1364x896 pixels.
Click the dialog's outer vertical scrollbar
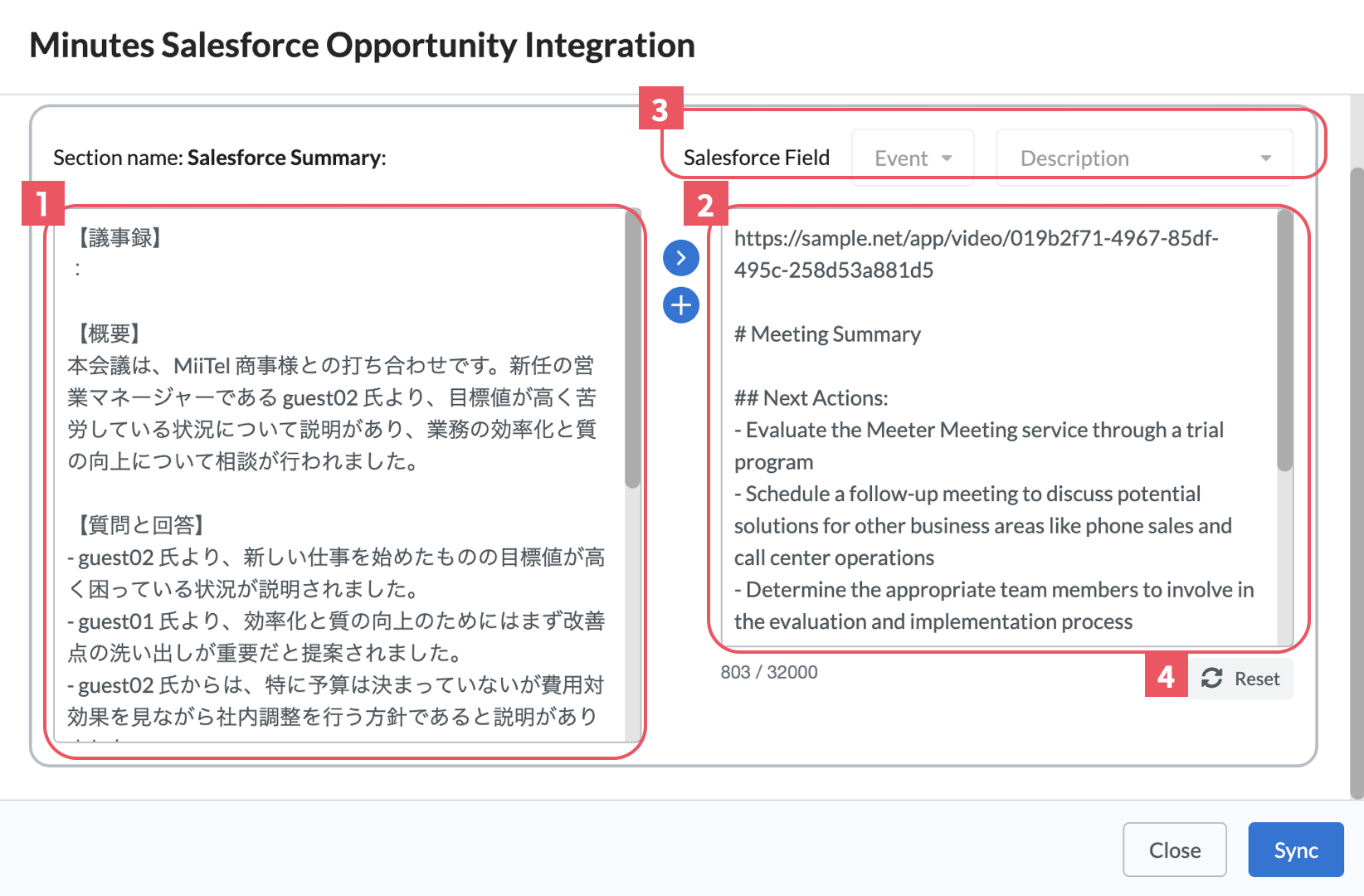coord(1357,484)
